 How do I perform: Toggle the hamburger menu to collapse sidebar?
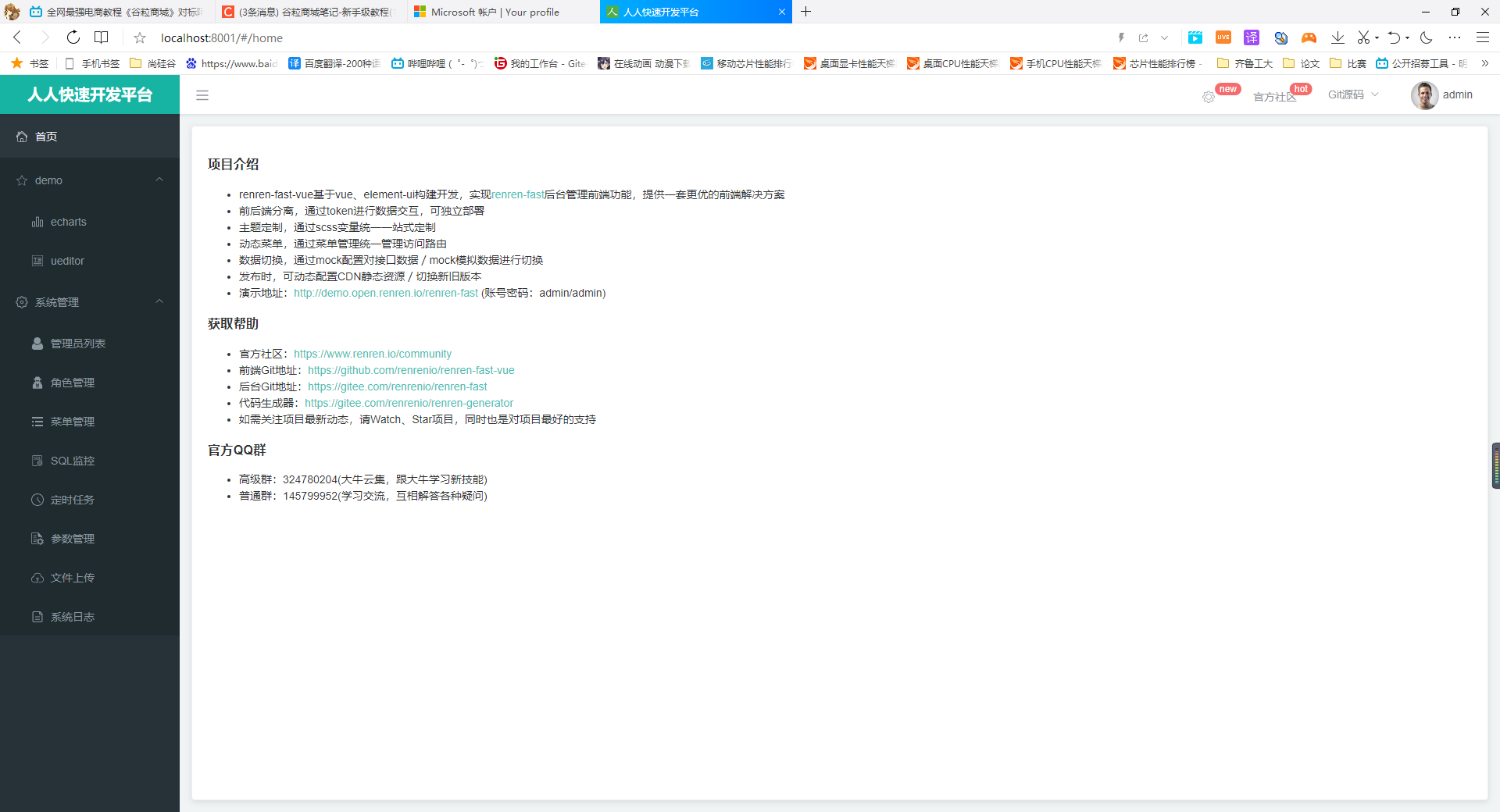tap(202, 94)
